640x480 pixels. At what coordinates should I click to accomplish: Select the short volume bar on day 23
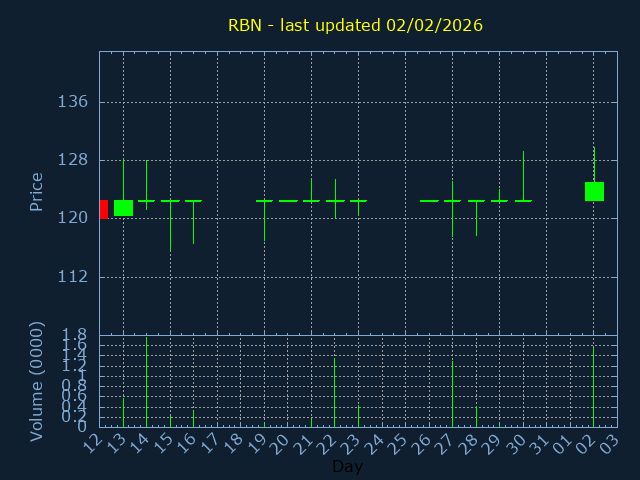click(358, 415)
